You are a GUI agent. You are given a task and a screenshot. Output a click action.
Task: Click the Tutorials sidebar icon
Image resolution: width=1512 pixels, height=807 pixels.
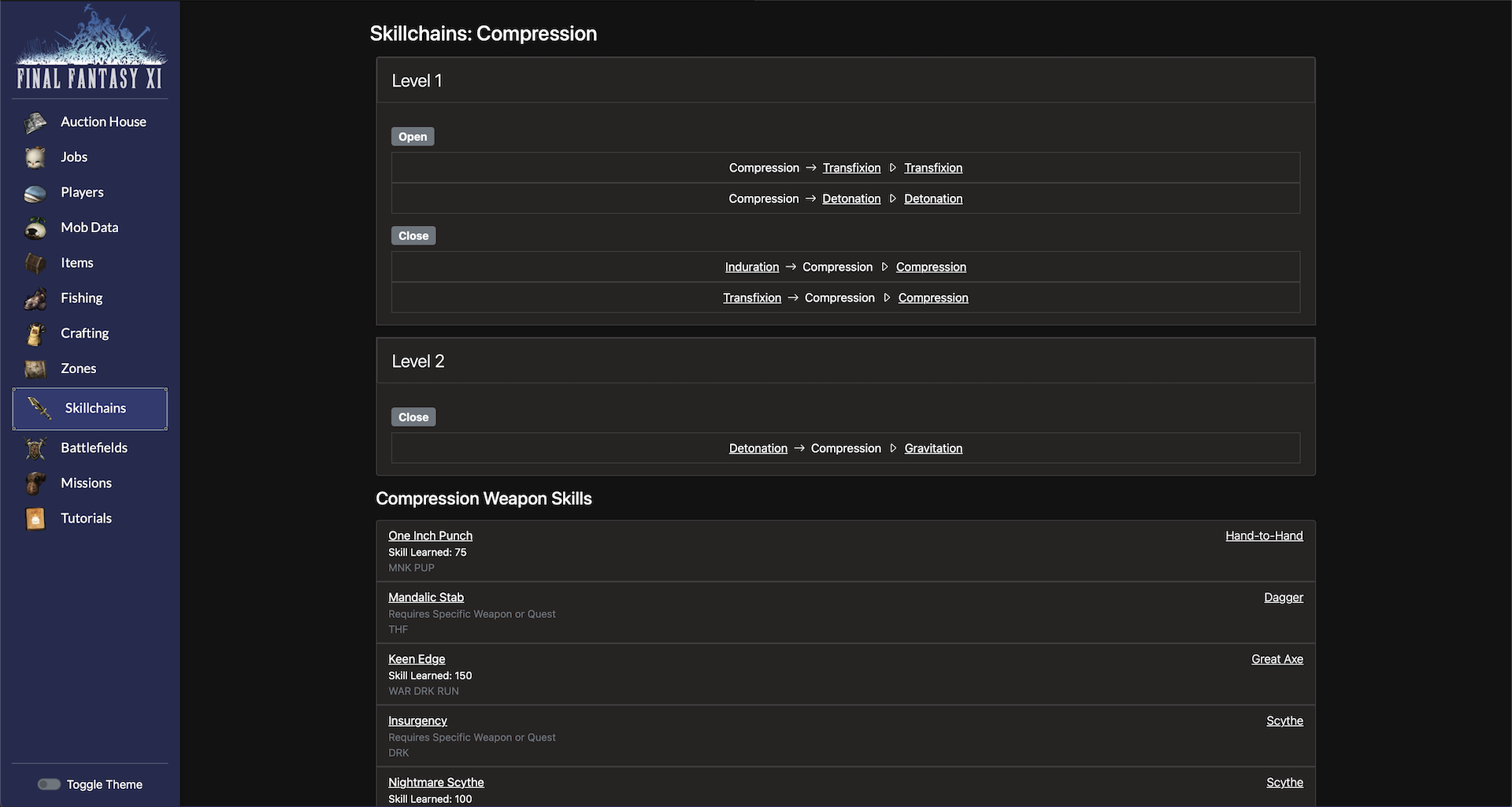[35, 519]
